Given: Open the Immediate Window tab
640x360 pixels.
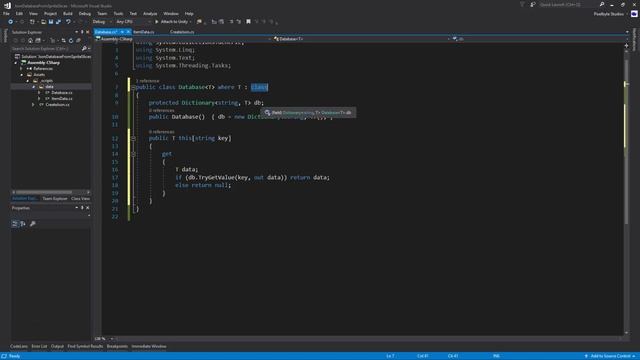Looking at the screenshot, I should pos(149,346).
